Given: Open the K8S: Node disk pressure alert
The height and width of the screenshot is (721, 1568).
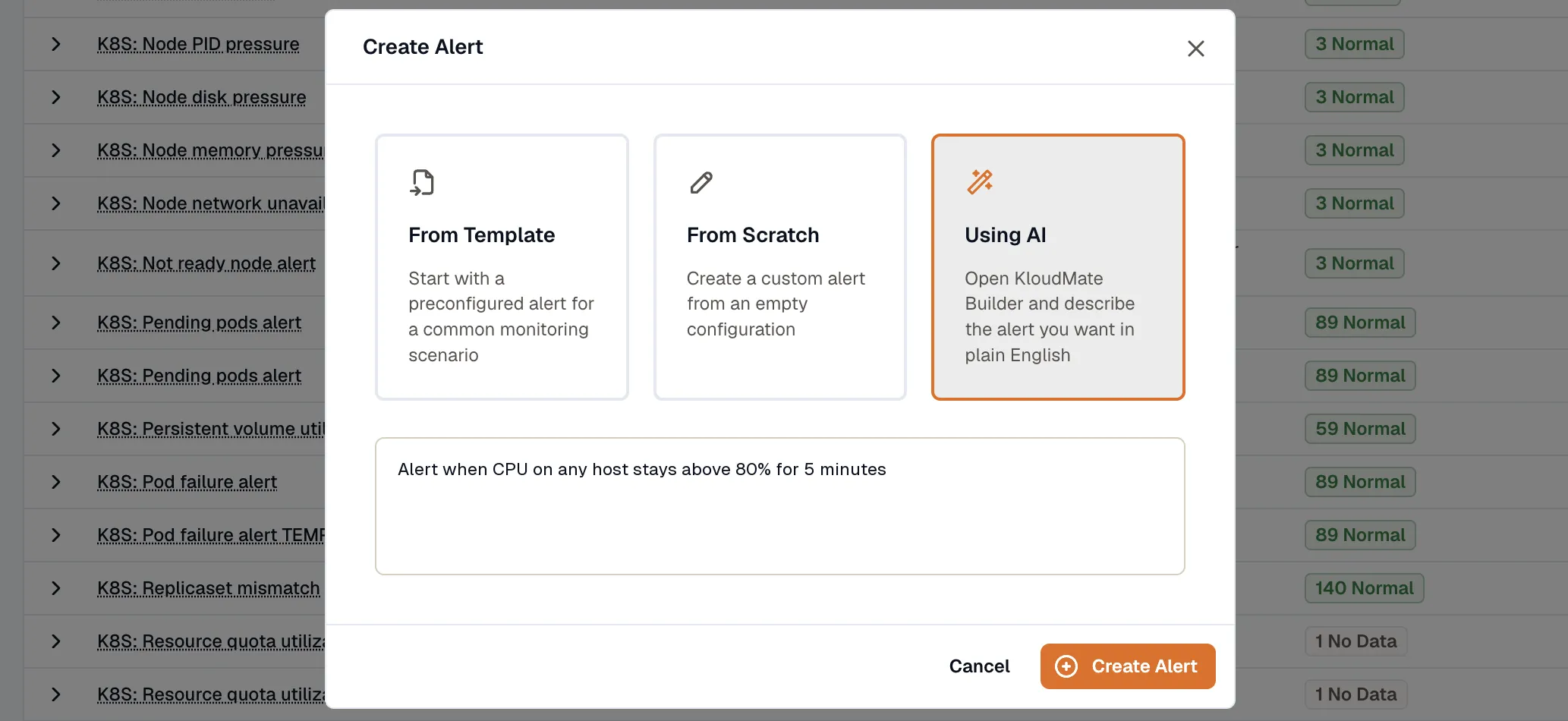Looking at the screenshot, I should pos(202,97).
